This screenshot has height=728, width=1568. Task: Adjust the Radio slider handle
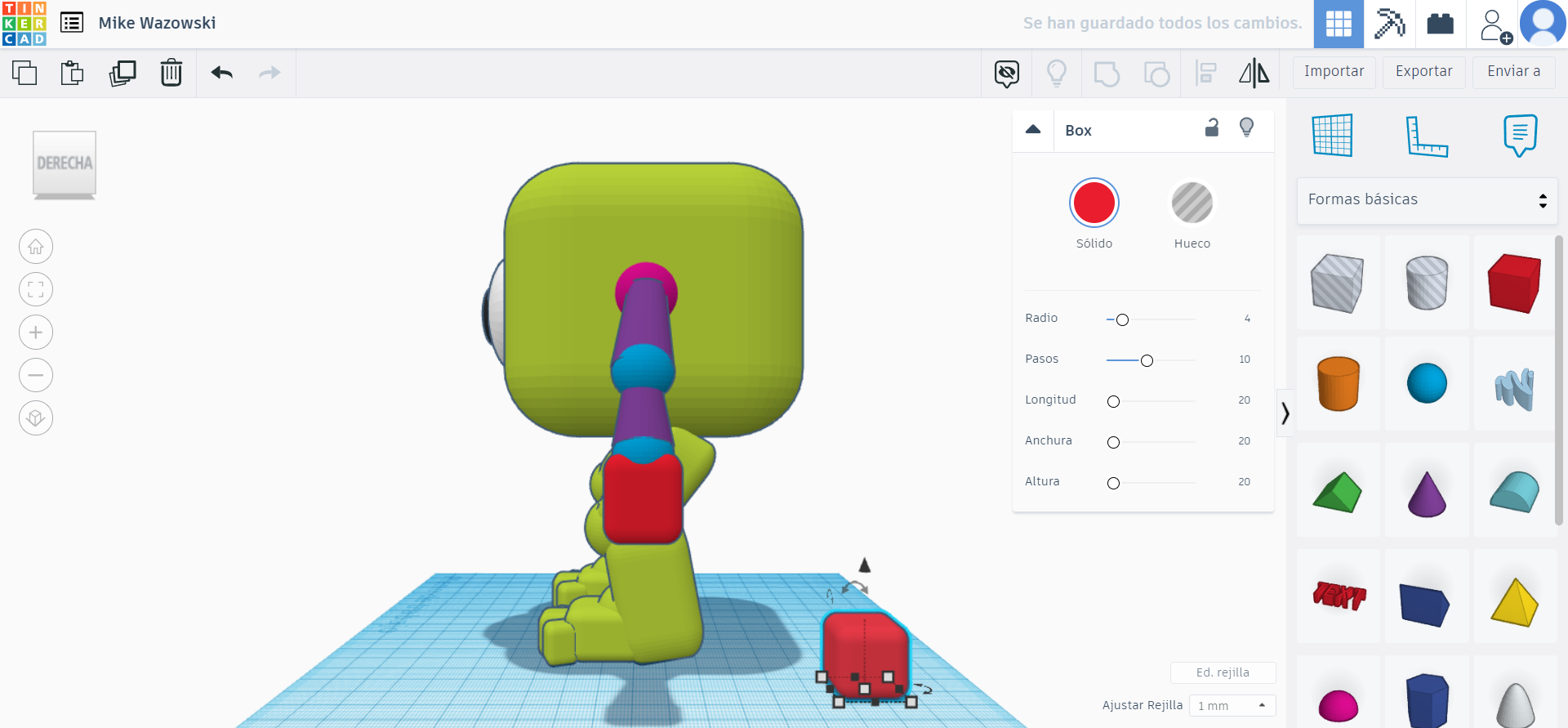click(1122, 319)
